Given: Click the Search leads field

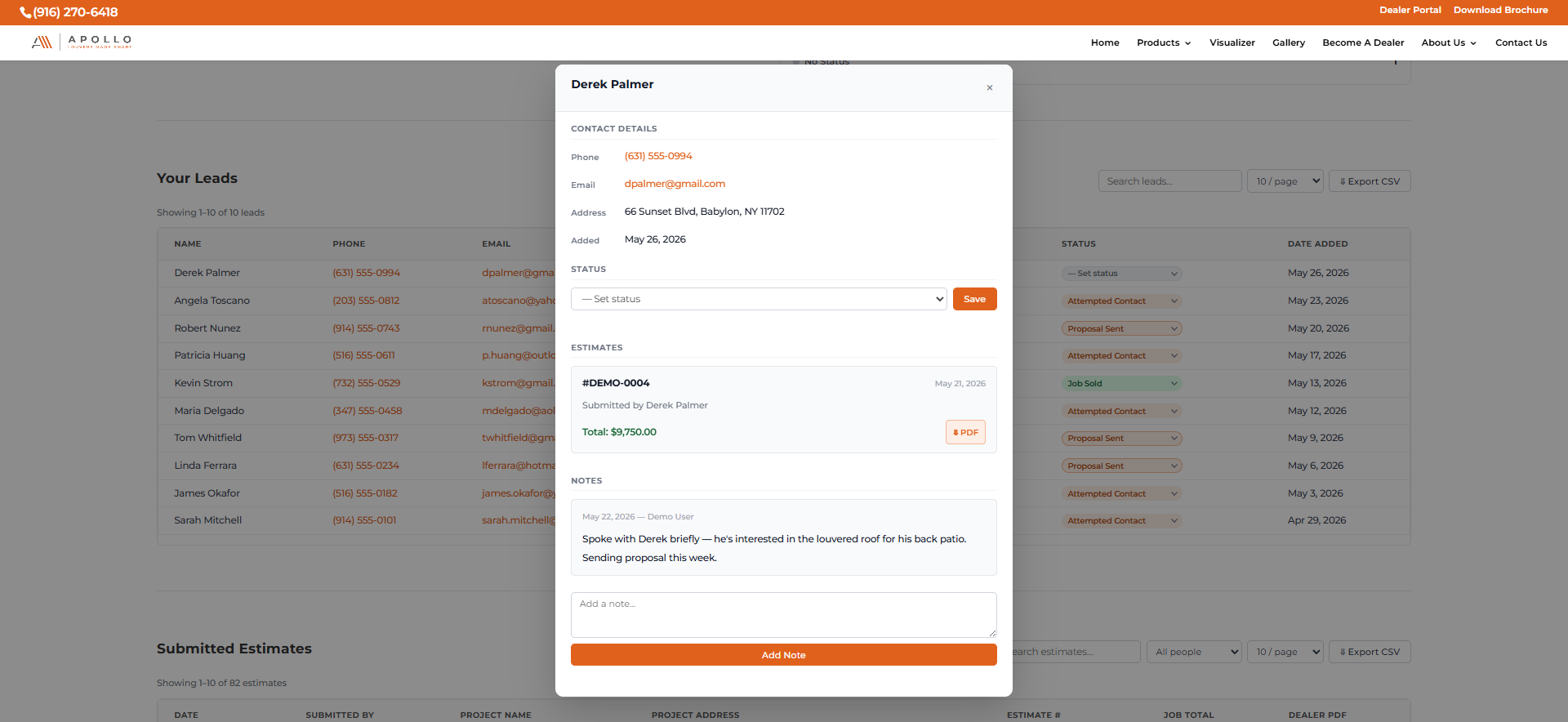Looking at the screenshot, I should click(1169, 181).
